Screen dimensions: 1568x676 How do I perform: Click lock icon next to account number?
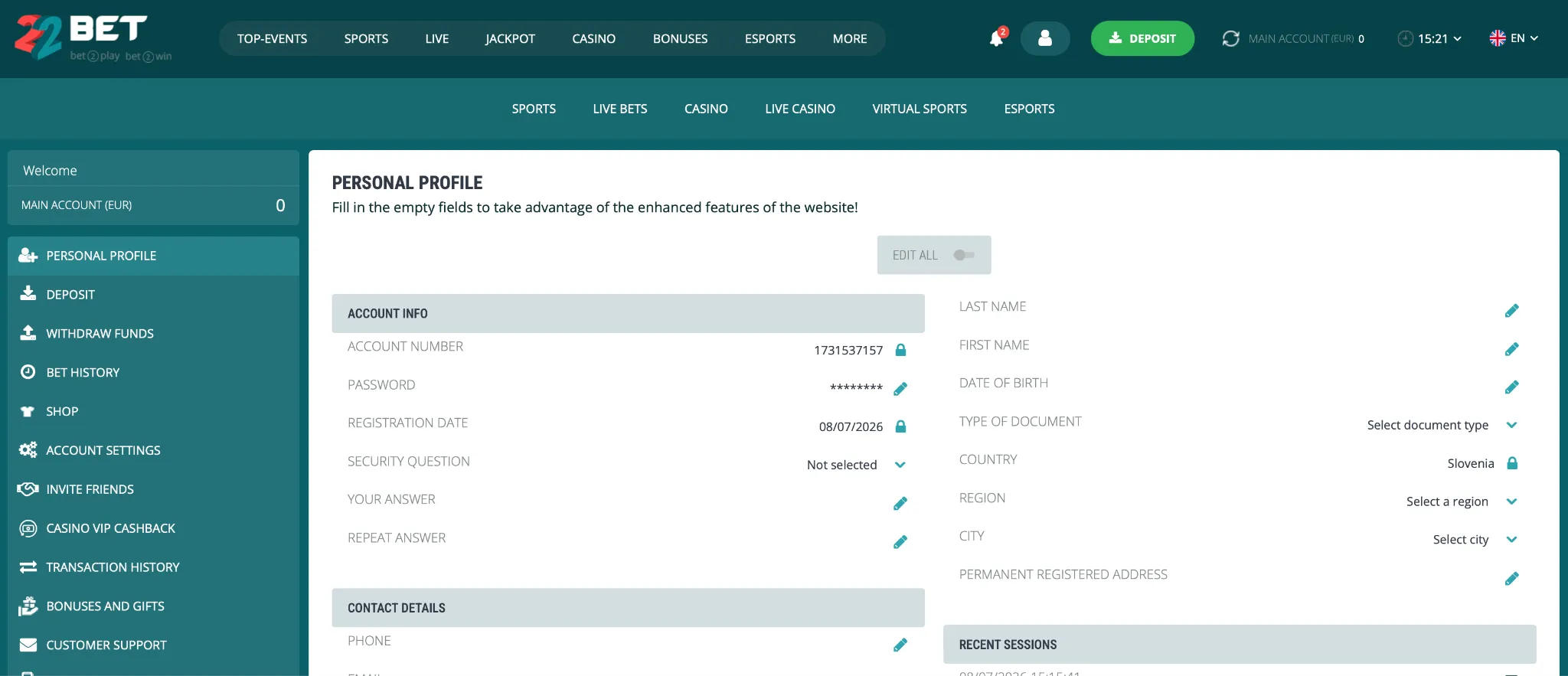900,350
